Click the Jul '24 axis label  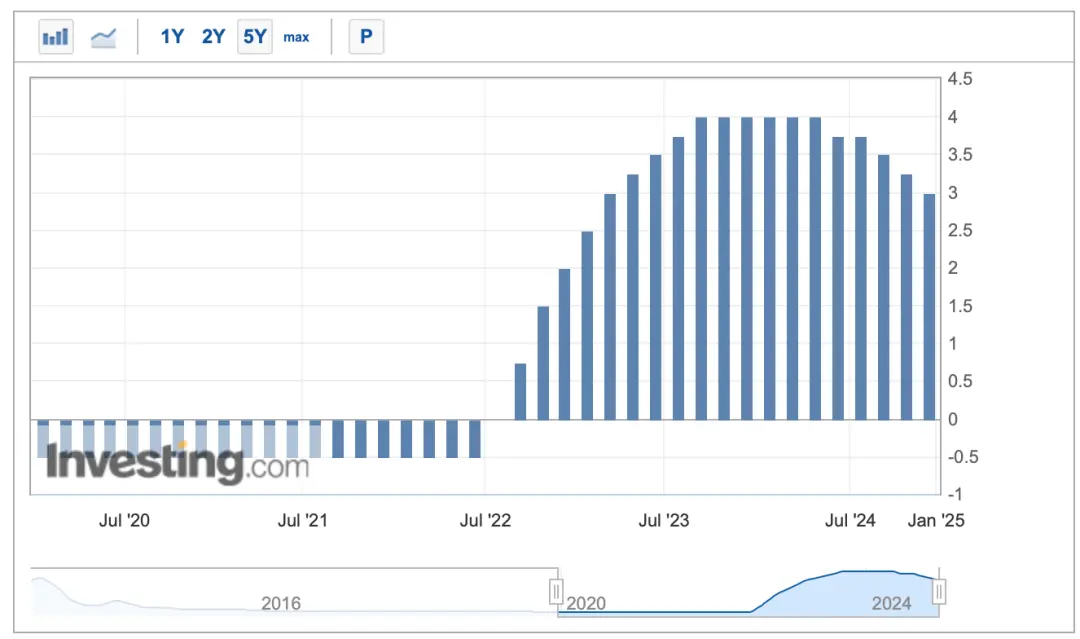tap(850, 521)
